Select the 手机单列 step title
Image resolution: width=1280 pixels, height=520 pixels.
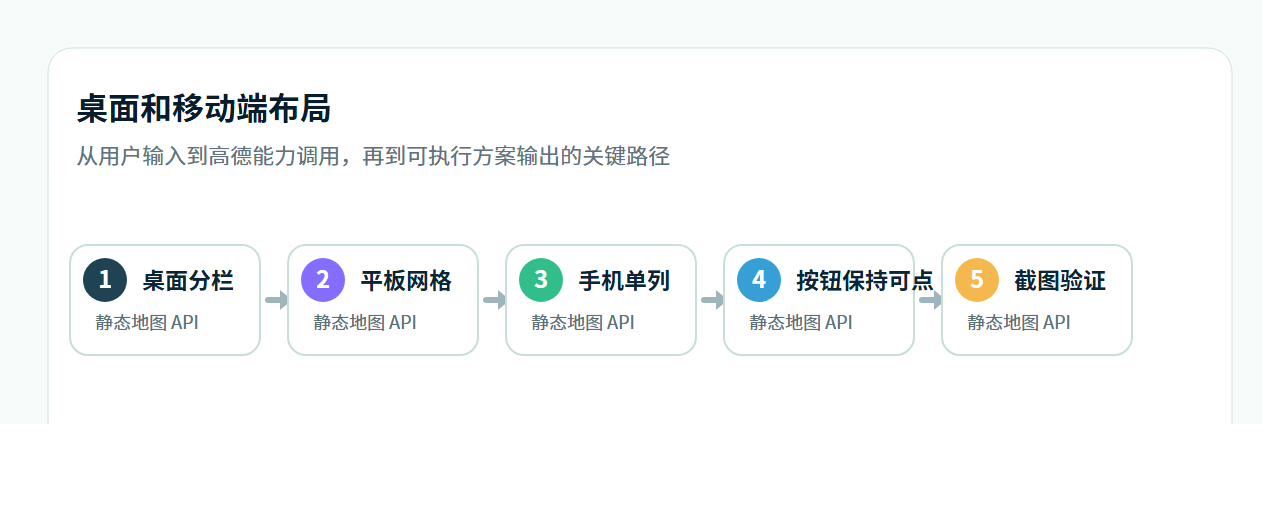click(x=624, y=281)
